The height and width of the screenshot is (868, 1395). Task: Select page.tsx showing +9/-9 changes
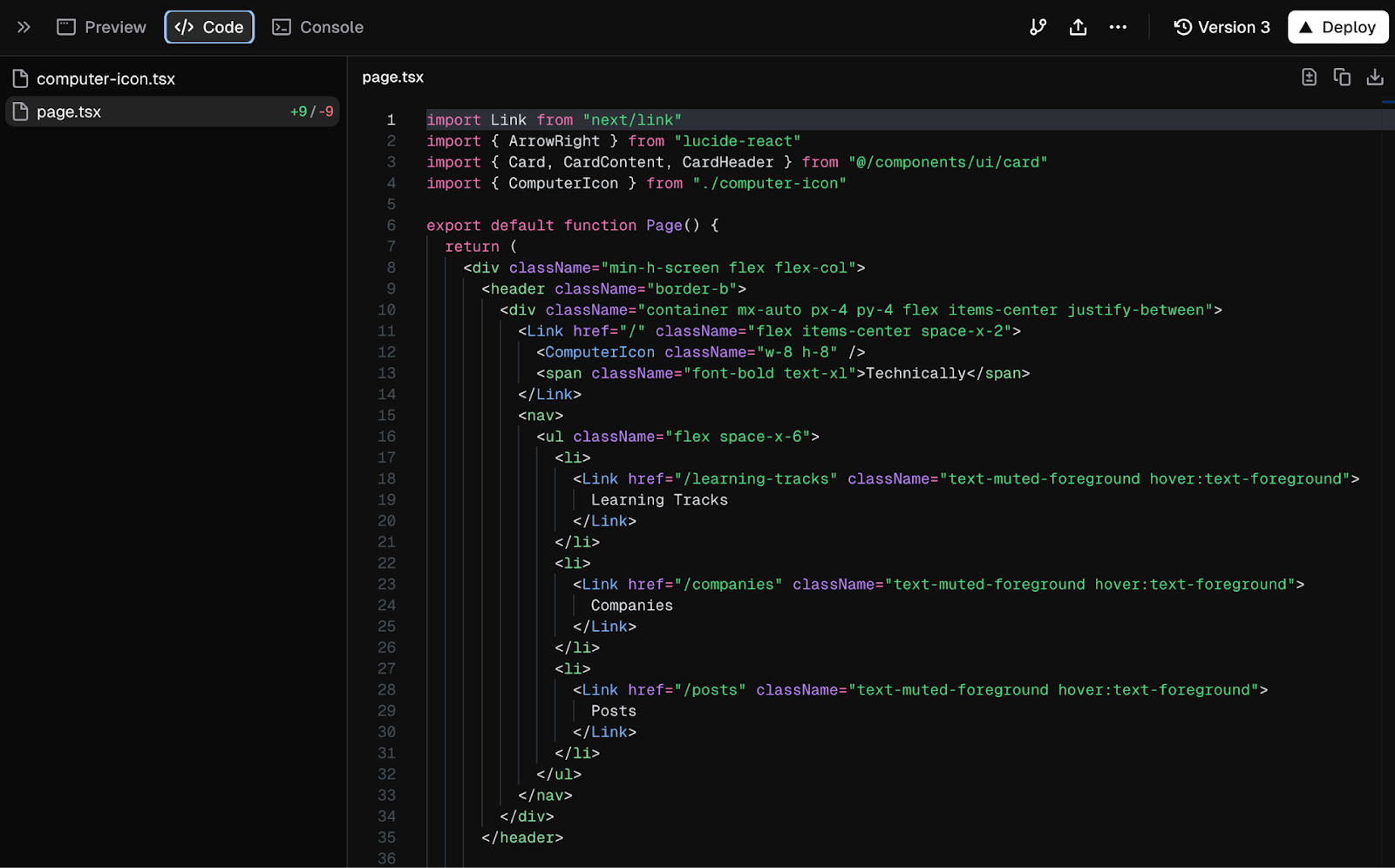70,112
